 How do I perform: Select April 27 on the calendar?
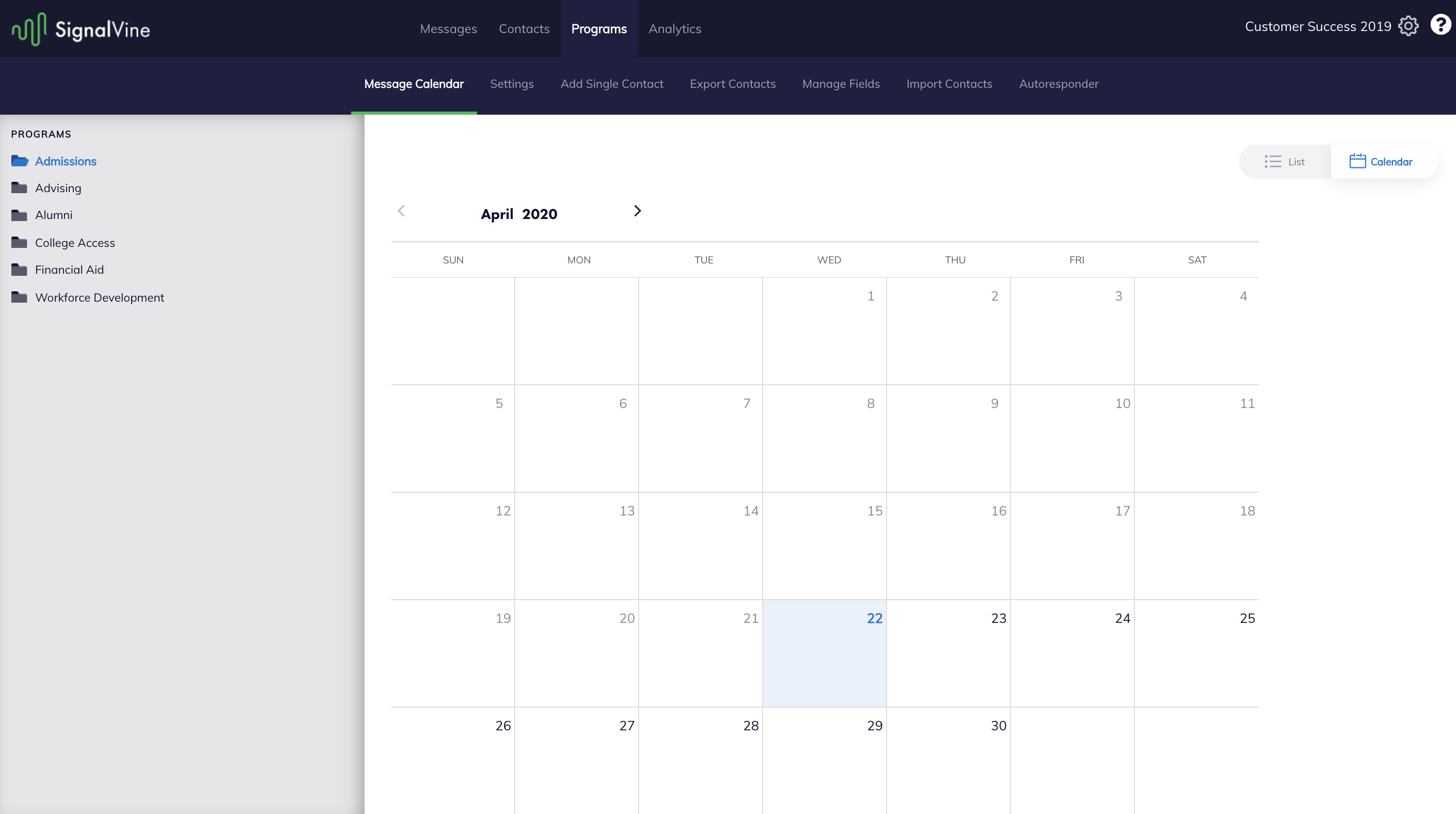[x=577, y=761]
